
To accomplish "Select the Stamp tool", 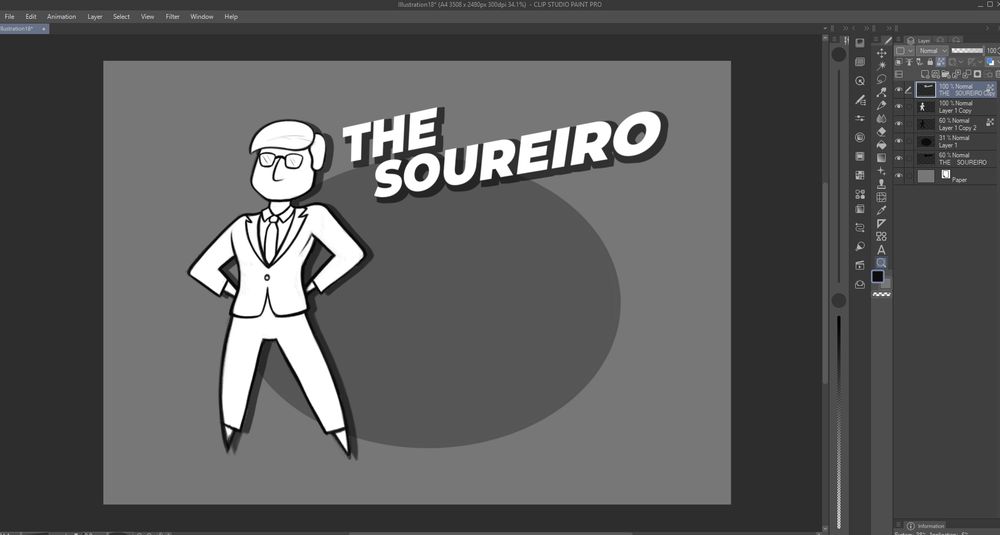I will tap(881, 184).
